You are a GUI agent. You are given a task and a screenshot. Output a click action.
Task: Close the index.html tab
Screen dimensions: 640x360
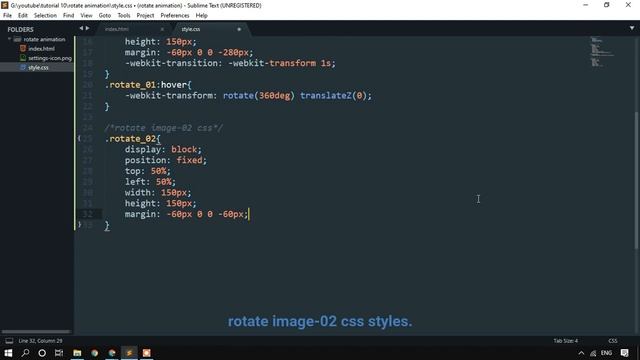[x=162, y=29]
